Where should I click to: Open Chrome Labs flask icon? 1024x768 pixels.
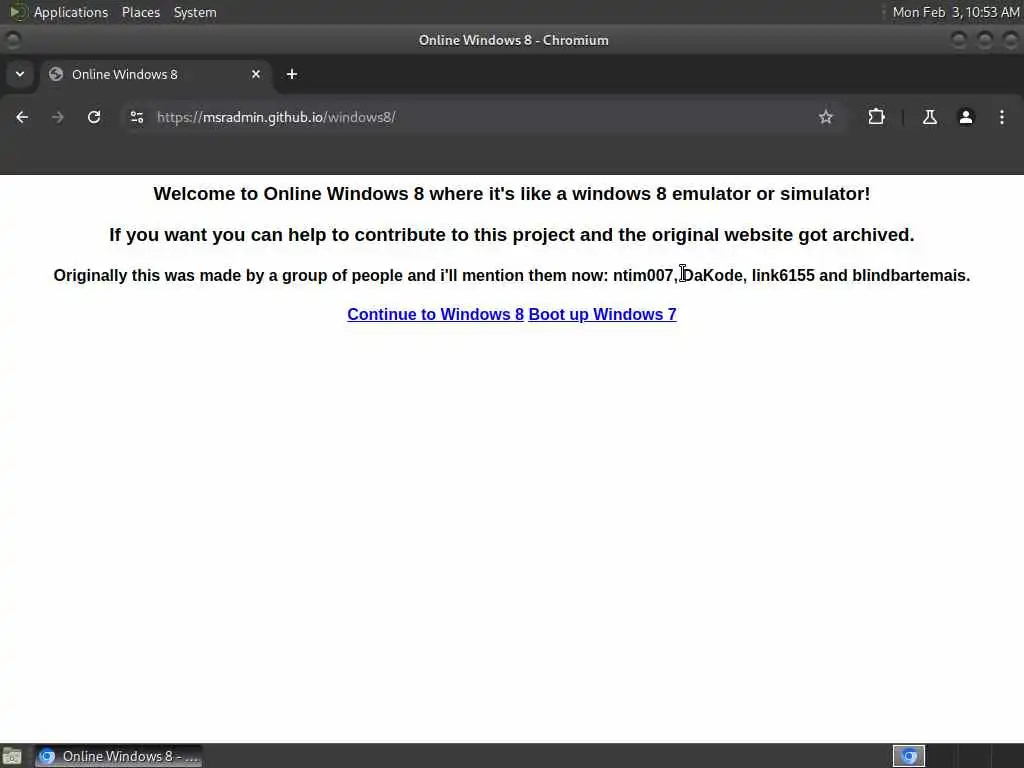929,117
